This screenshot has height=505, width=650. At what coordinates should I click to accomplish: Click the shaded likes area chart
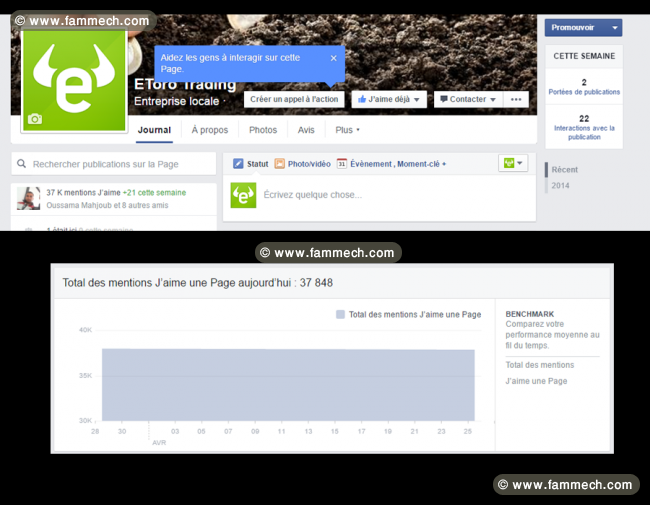288,385
